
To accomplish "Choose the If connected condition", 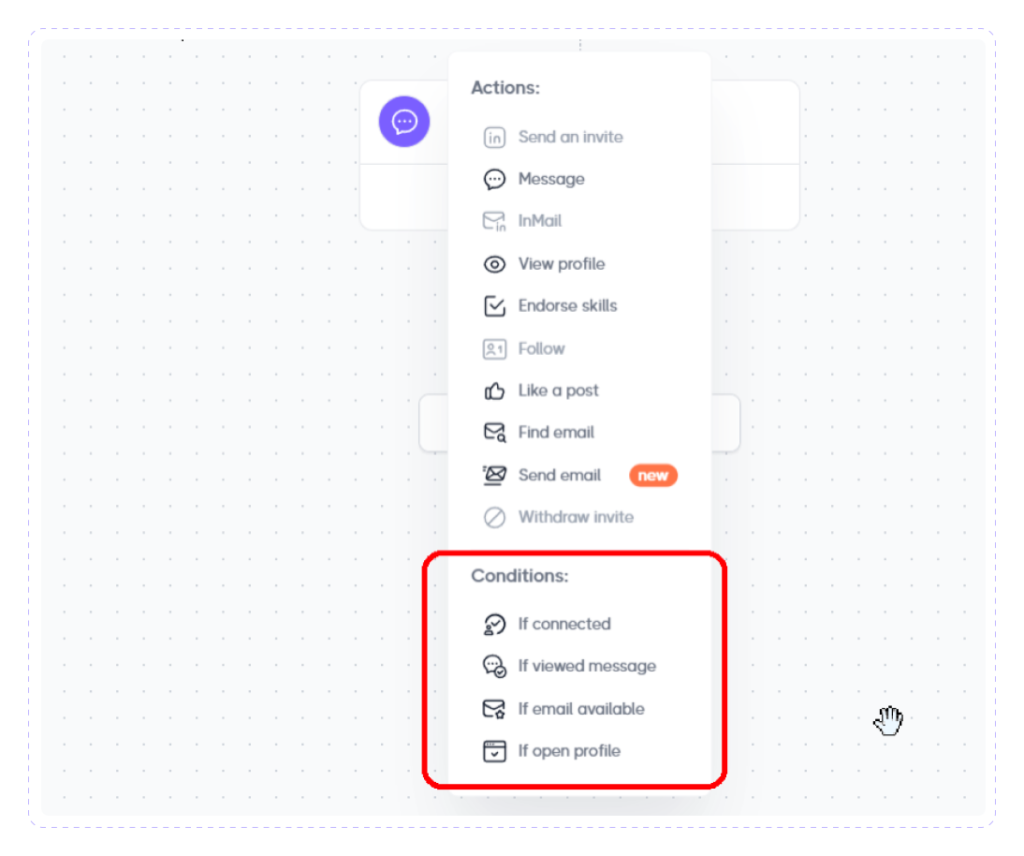I will (x=563, y=624).
